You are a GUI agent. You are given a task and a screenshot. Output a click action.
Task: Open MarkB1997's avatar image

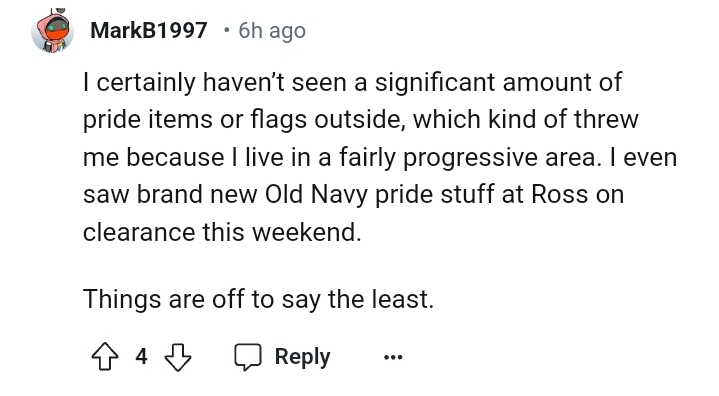(53, 31)
